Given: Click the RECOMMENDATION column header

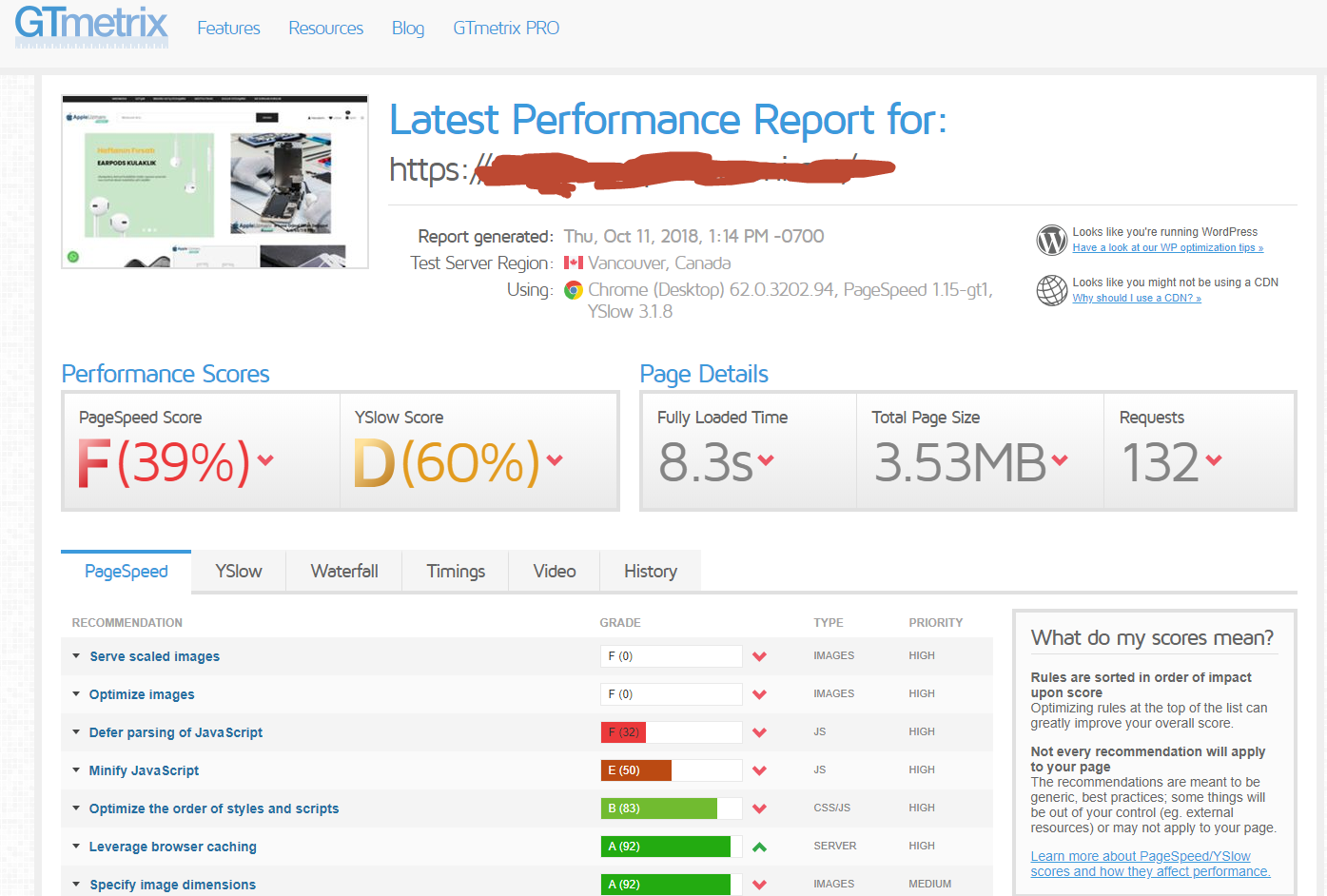Looking at the screenshot, I should coord(127,623).
